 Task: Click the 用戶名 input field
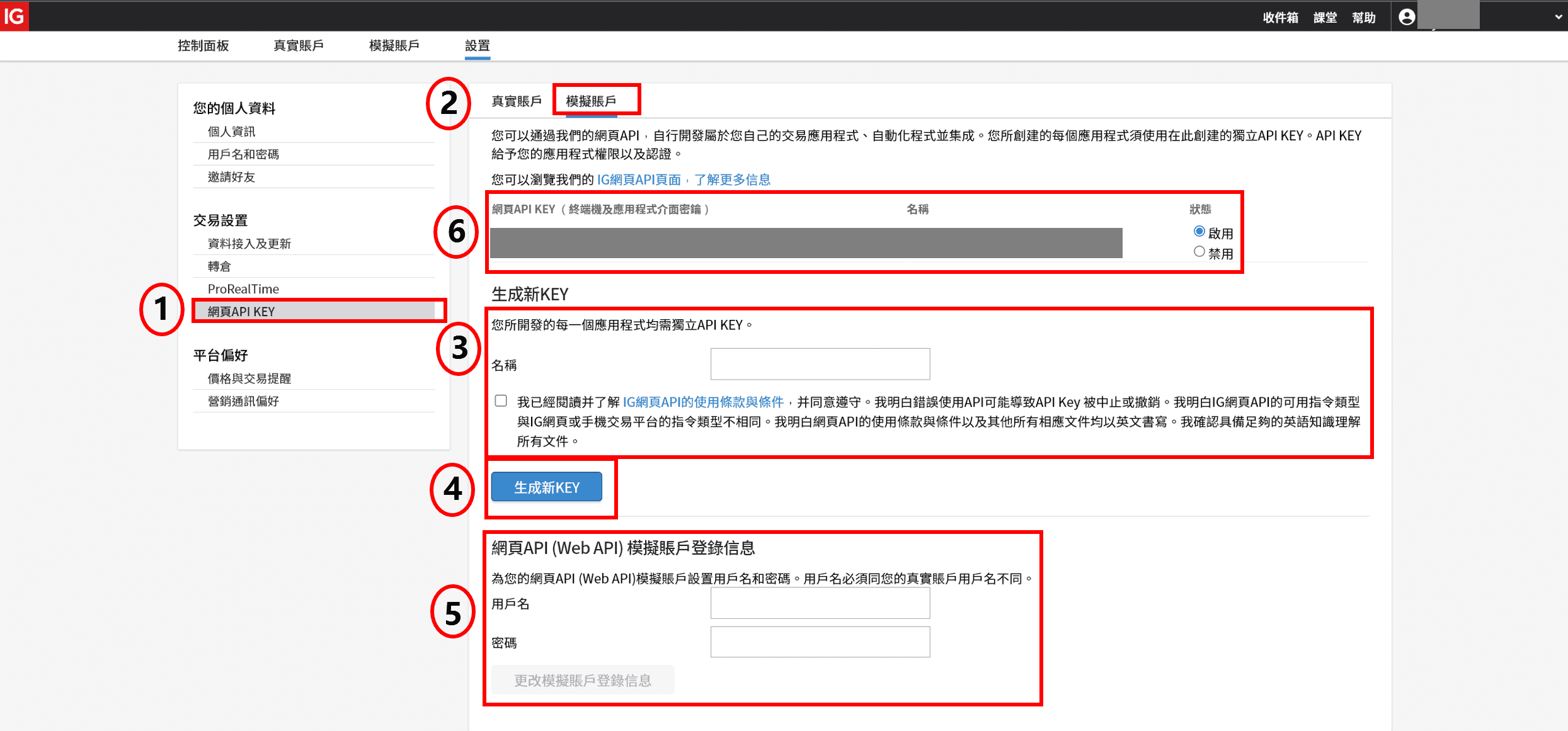pyautogui.click(x=820, y=604)
